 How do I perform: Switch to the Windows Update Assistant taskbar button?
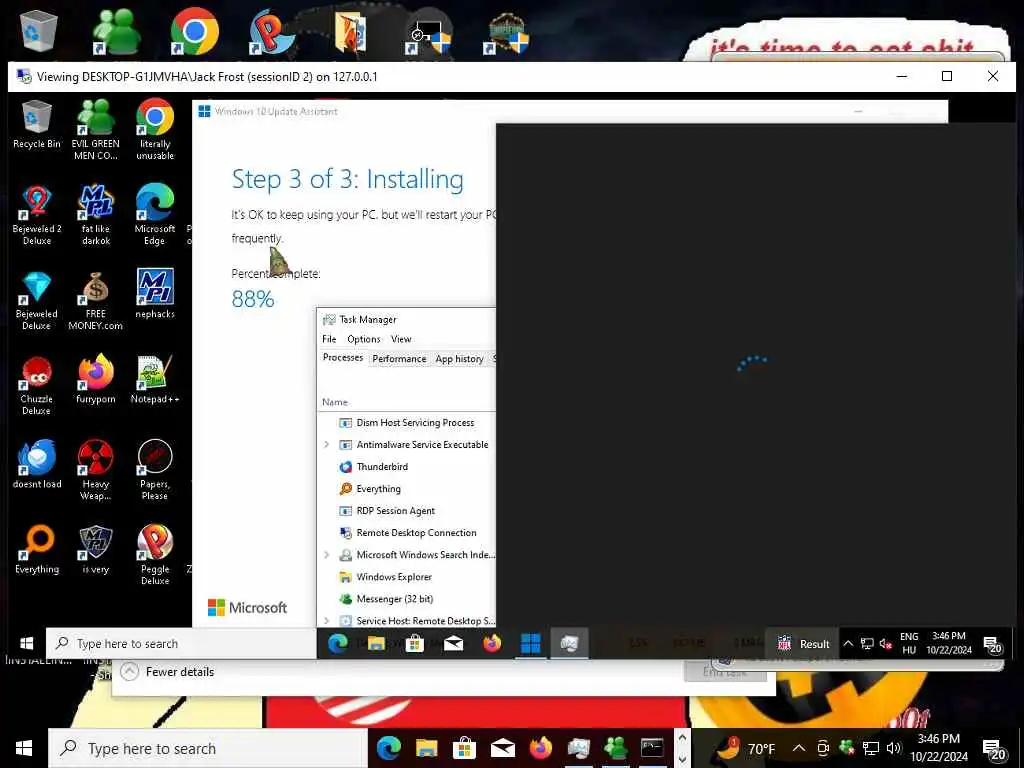click(x=531, y=643)
